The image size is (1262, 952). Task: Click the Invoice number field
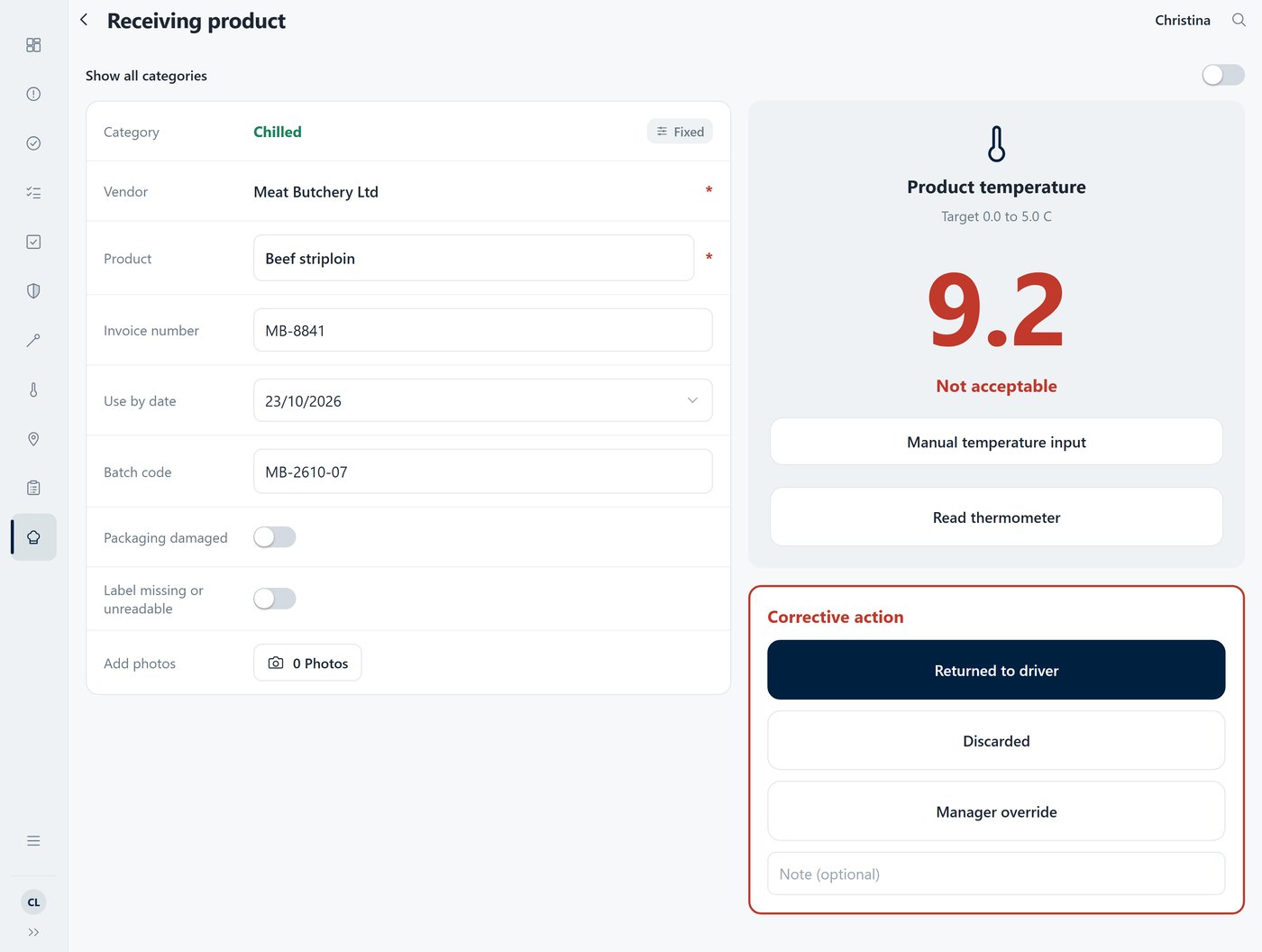(482, 330)
